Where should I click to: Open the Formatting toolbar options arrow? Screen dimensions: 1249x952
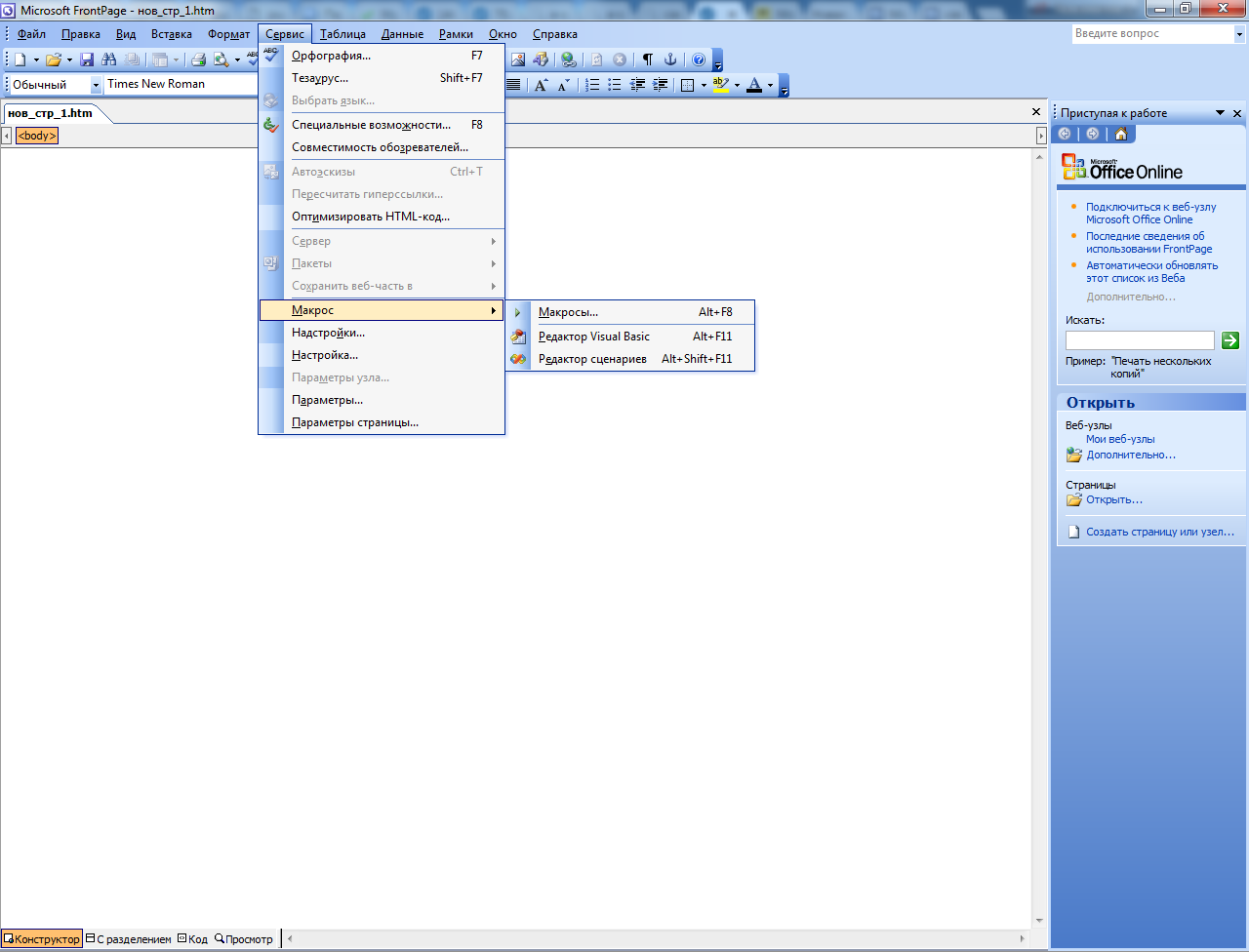tap(784, 86)
